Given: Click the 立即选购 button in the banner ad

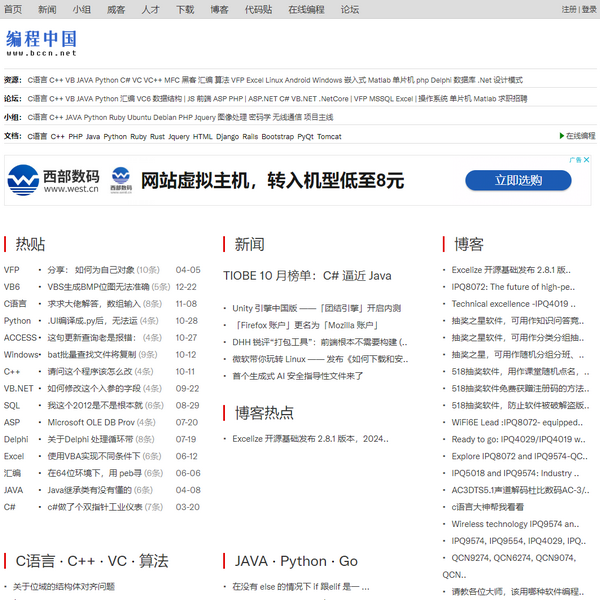Looking at the screenshot, I should pos(518,180).
